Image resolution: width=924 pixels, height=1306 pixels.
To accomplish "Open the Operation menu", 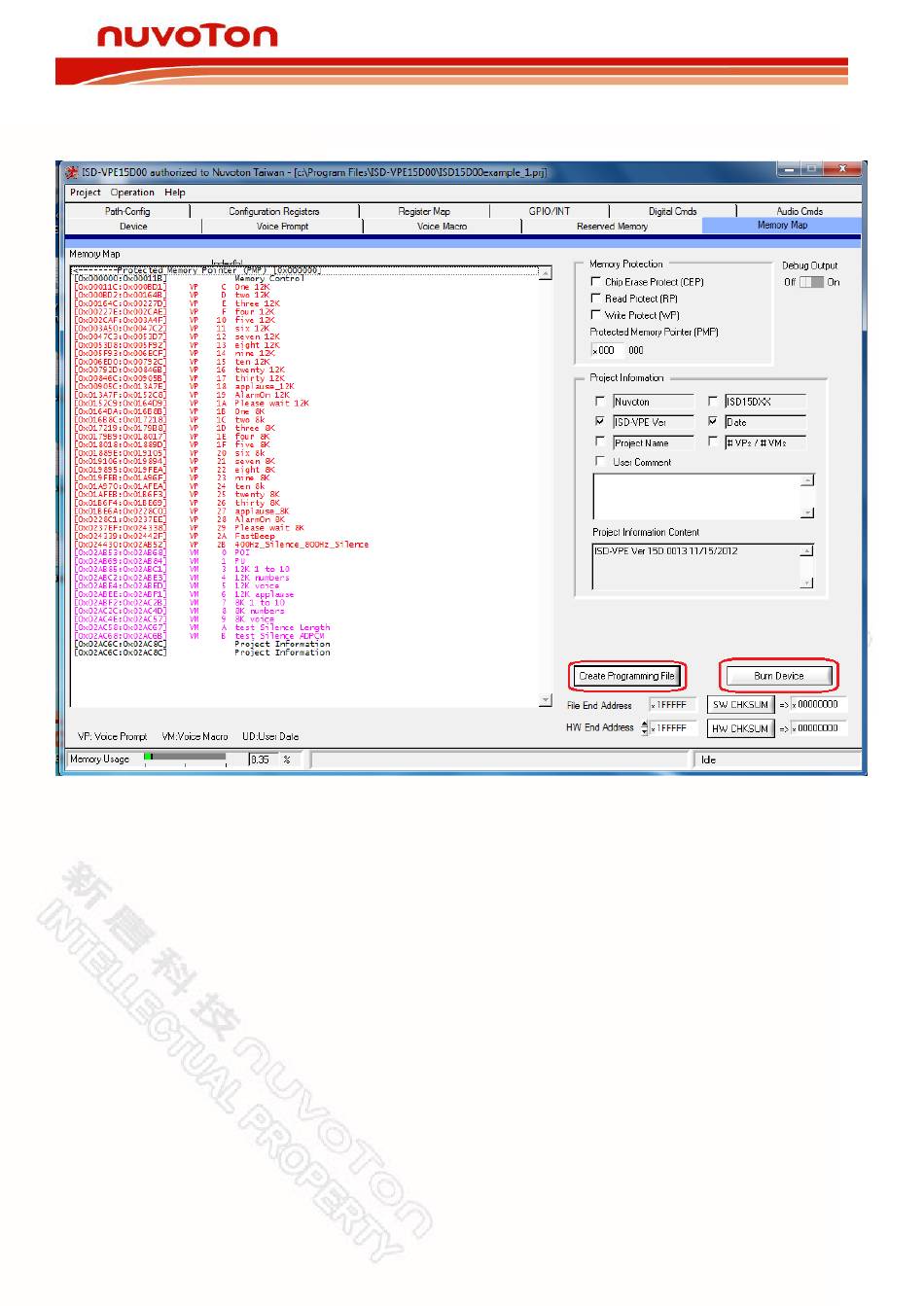I will pos(132,193).
